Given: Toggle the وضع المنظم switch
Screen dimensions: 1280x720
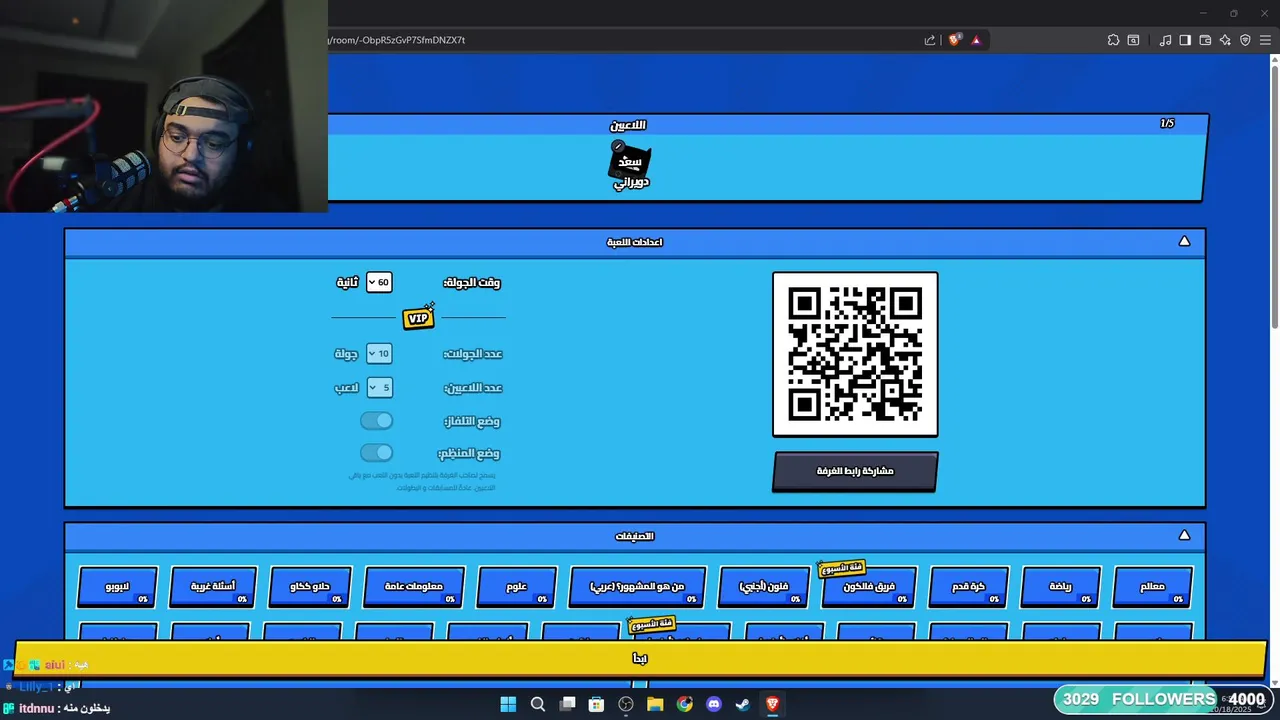Looking at the screenshot, I should point(377,453).
